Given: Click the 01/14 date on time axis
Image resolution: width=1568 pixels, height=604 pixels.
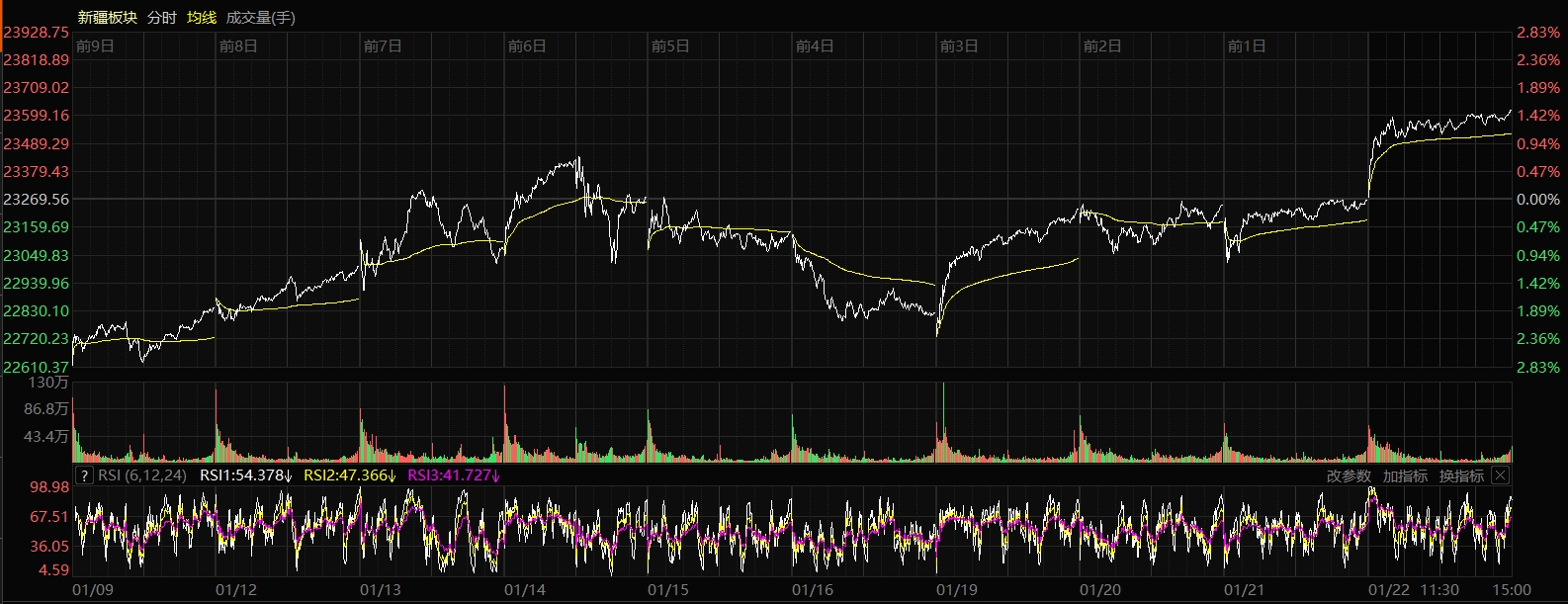Looking at the screenshot, I should tap(525, 590).
